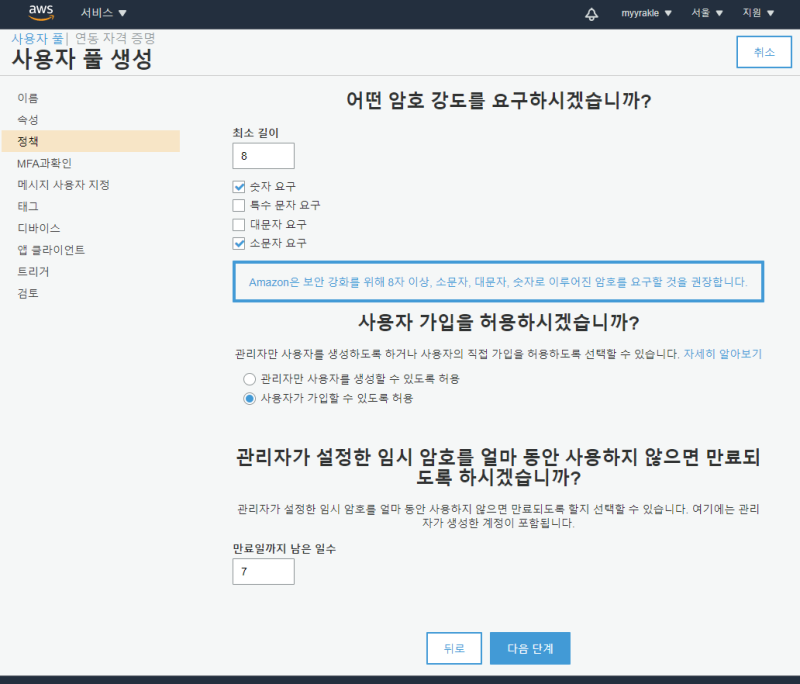Open the 자세히 알아보기 link

pos(723,354)
